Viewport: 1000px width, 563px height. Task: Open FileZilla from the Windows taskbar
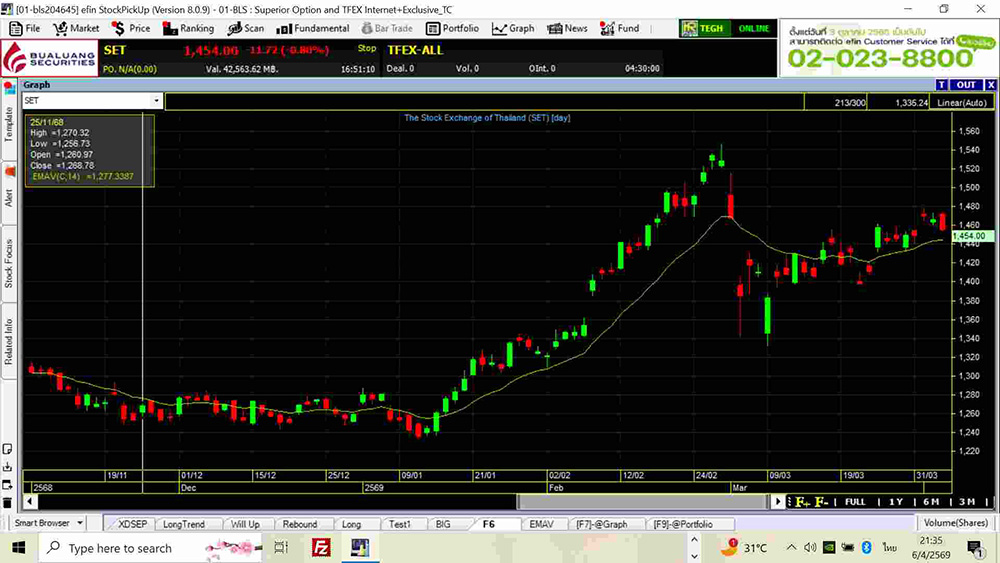[x=322, y=547]
